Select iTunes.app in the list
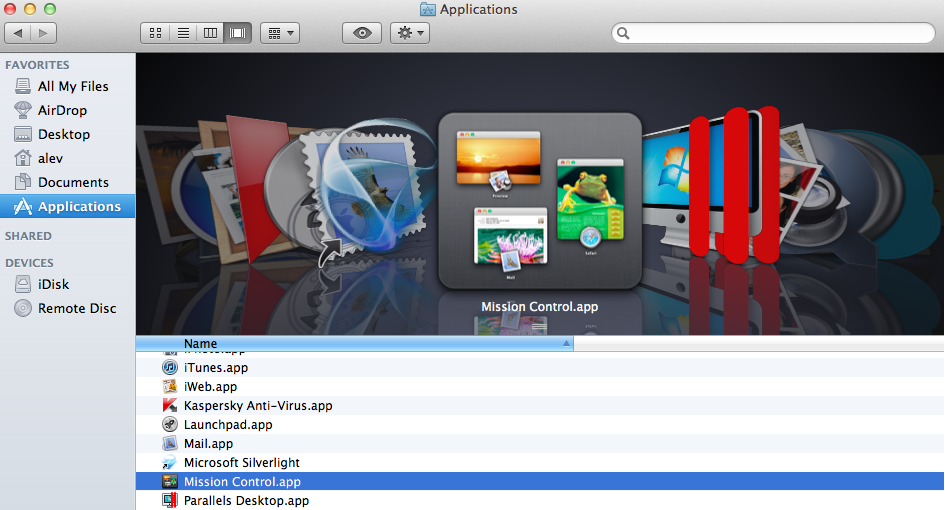The height and width of the screenshot is (510, 945). (539, 368)
